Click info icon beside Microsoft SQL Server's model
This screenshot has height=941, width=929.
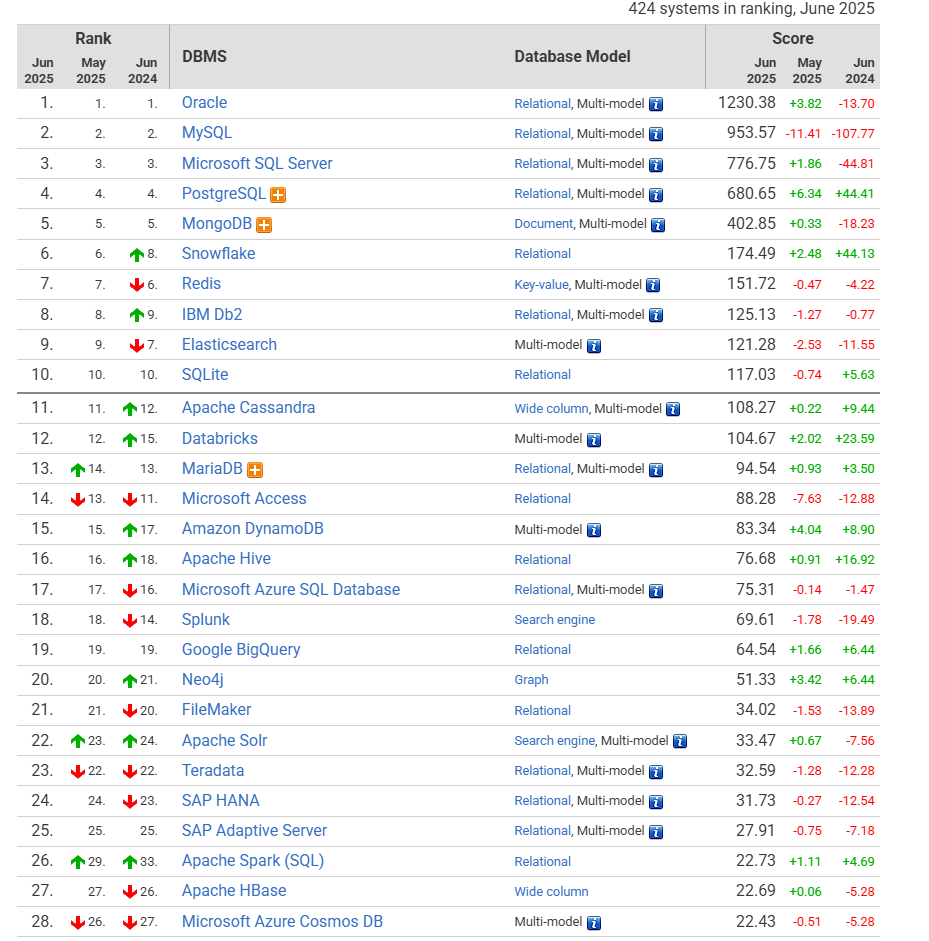pos(656,164)
